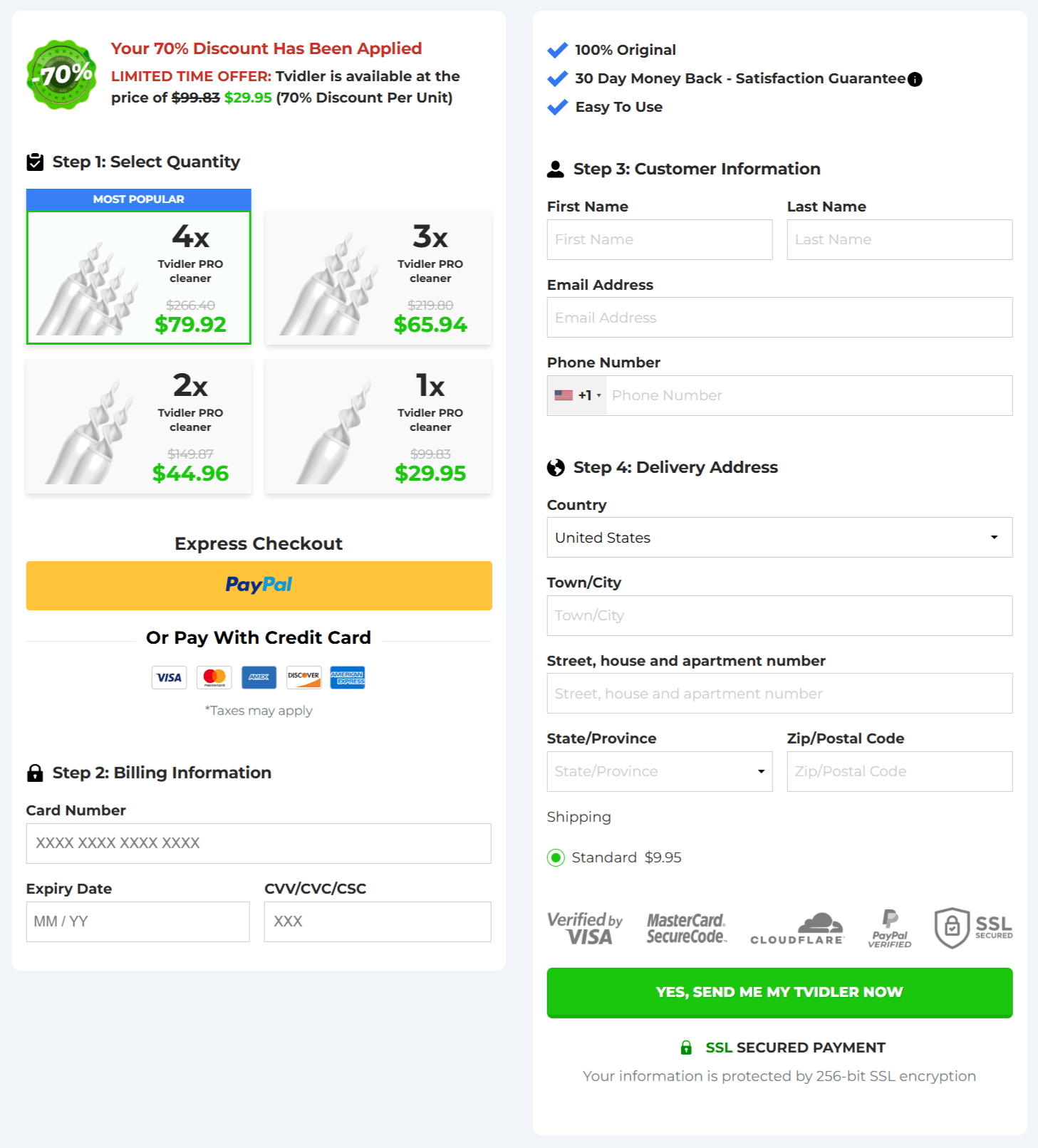
Task: Open the phone country code selector
Action: coord(576,395)
